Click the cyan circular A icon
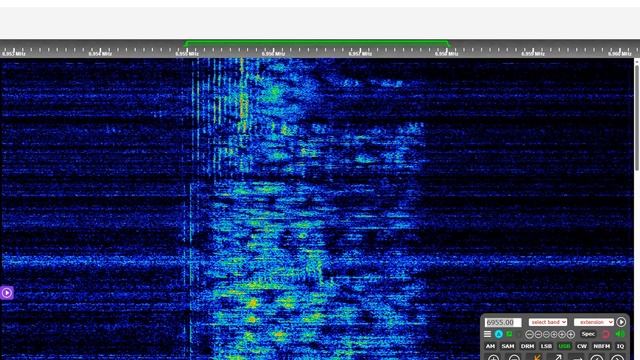Viewport: 640px width, 360px height. coord(499,334)
